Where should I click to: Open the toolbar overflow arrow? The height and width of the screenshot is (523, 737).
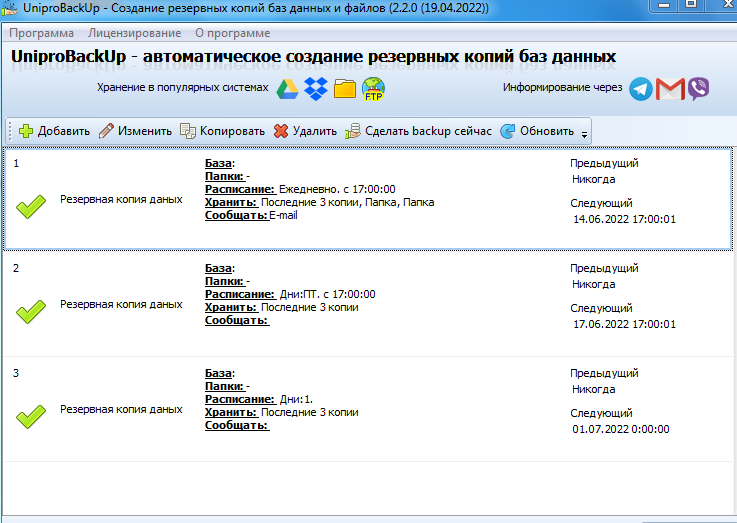pos(584,135)
